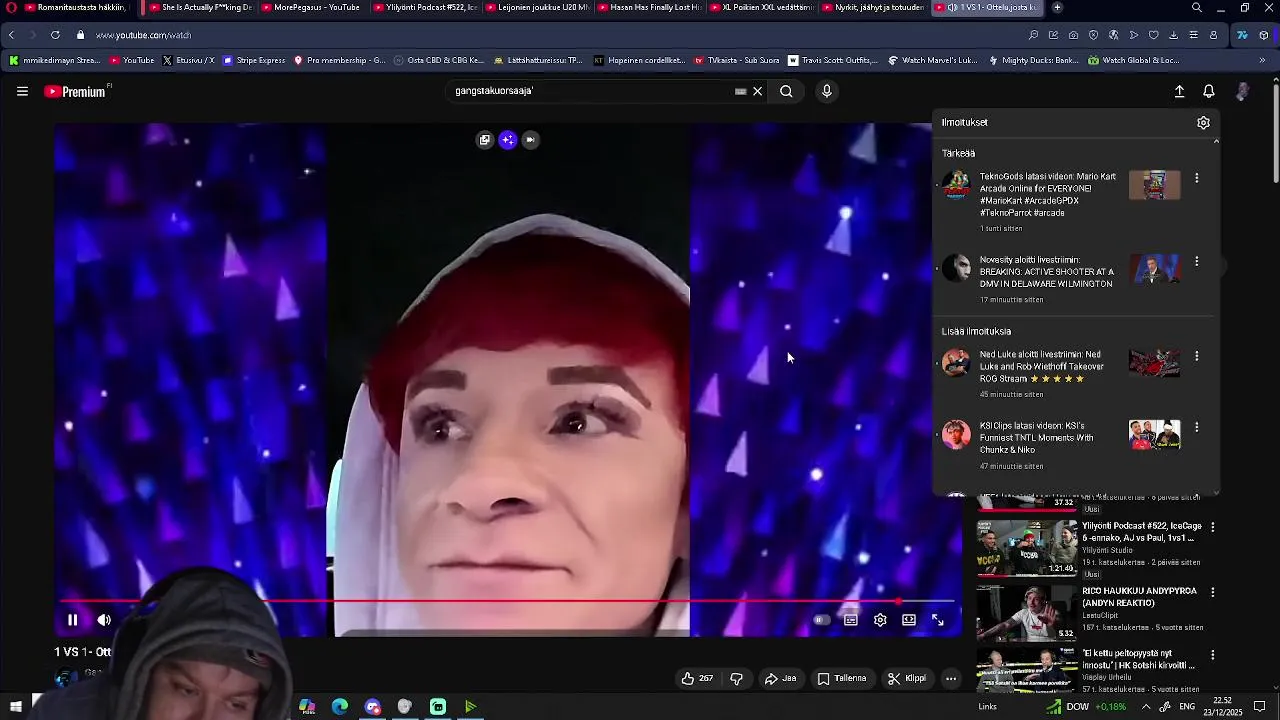Open the Opera menu logo
Viewport: 1280px width, 720px height.
(11, 7)
